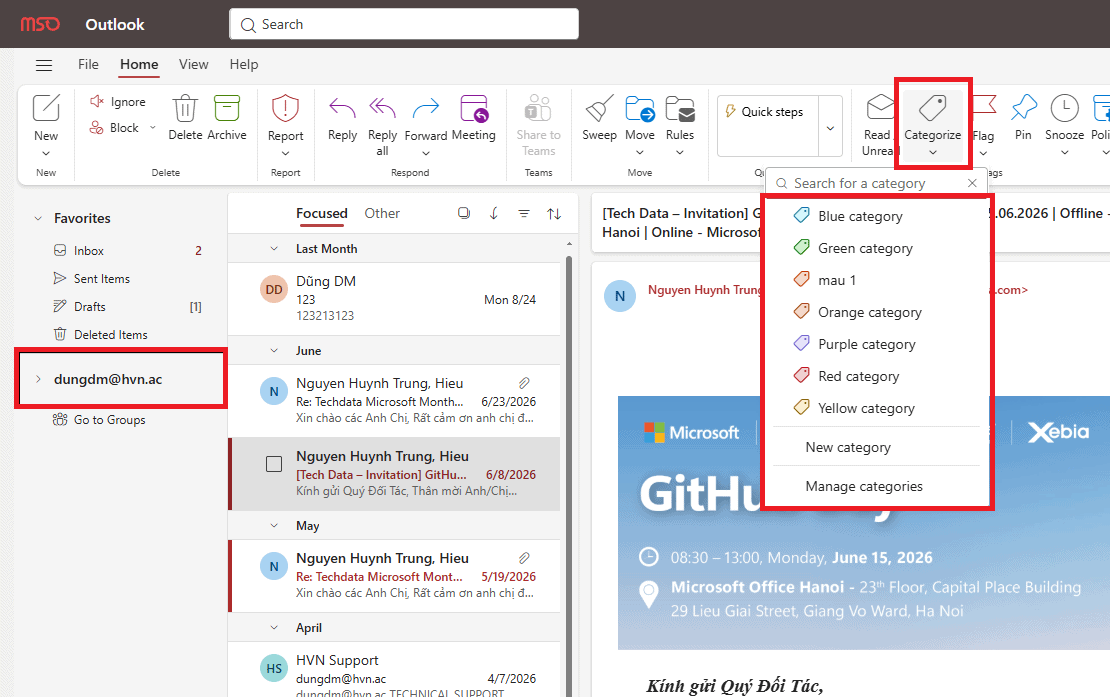Click the Rules icon
The width and height of the screenshot is (1110, 697).
click(680, 108)
